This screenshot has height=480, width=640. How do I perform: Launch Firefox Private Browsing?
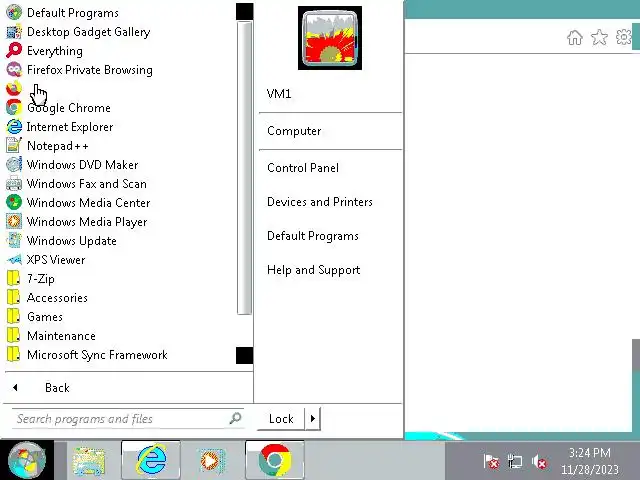point(79,70)
